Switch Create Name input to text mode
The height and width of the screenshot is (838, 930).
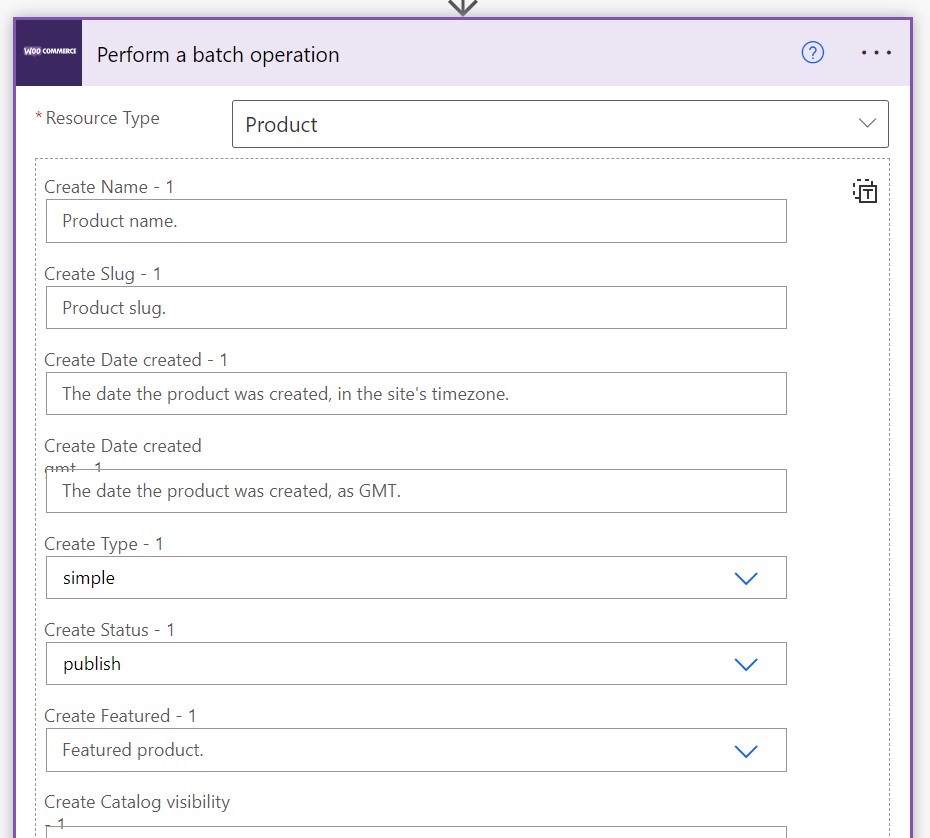click(x=863, y=191)
